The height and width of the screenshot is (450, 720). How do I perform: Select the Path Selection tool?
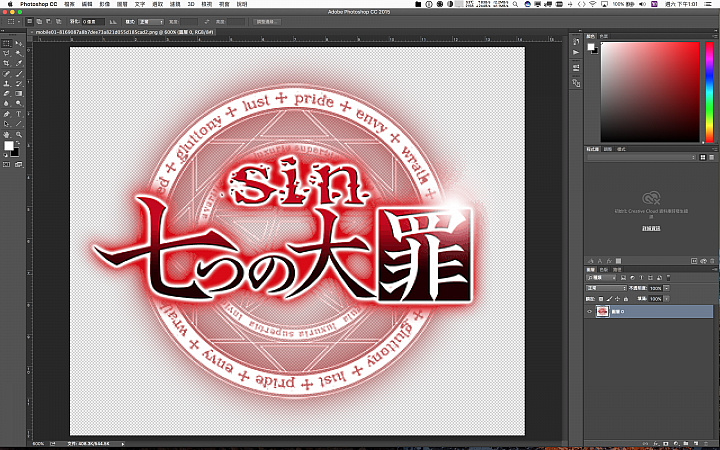[6, 124]
